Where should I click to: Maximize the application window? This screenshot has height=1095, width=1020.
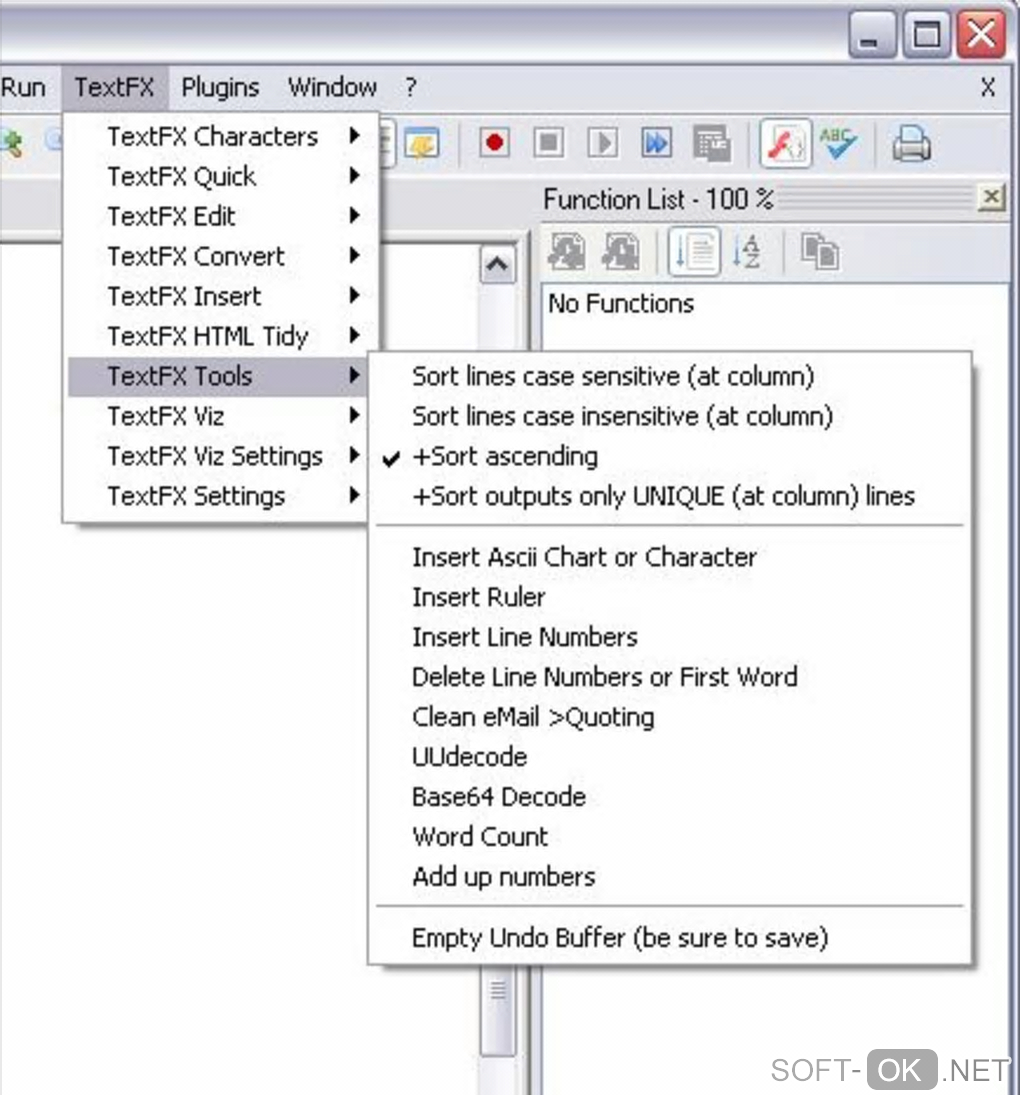pos(926,34)
